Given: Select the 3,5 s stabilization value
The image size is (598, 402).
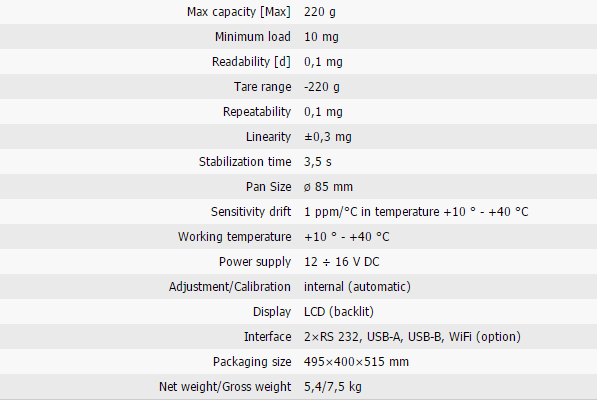Looking at the screenshot, I should [318, 162].
